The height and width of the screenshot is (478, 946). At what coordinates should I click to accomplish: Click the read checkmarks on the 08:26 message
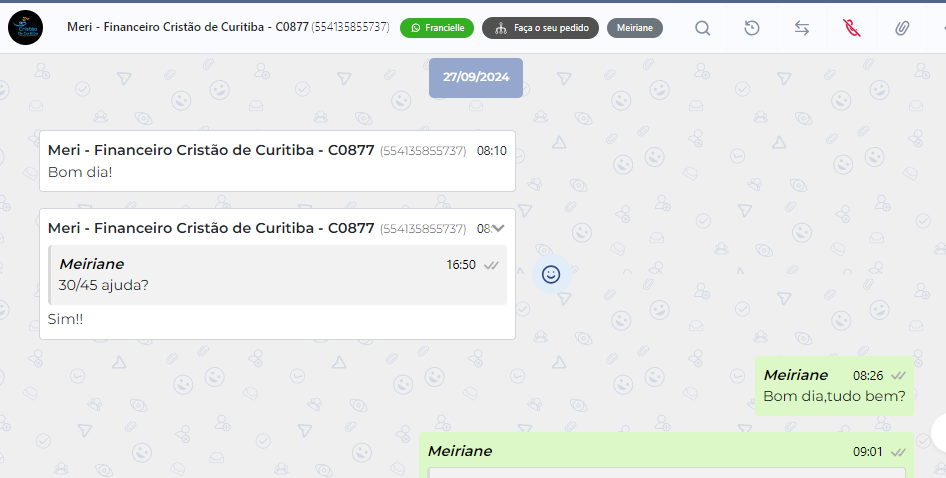click(898, 375)
